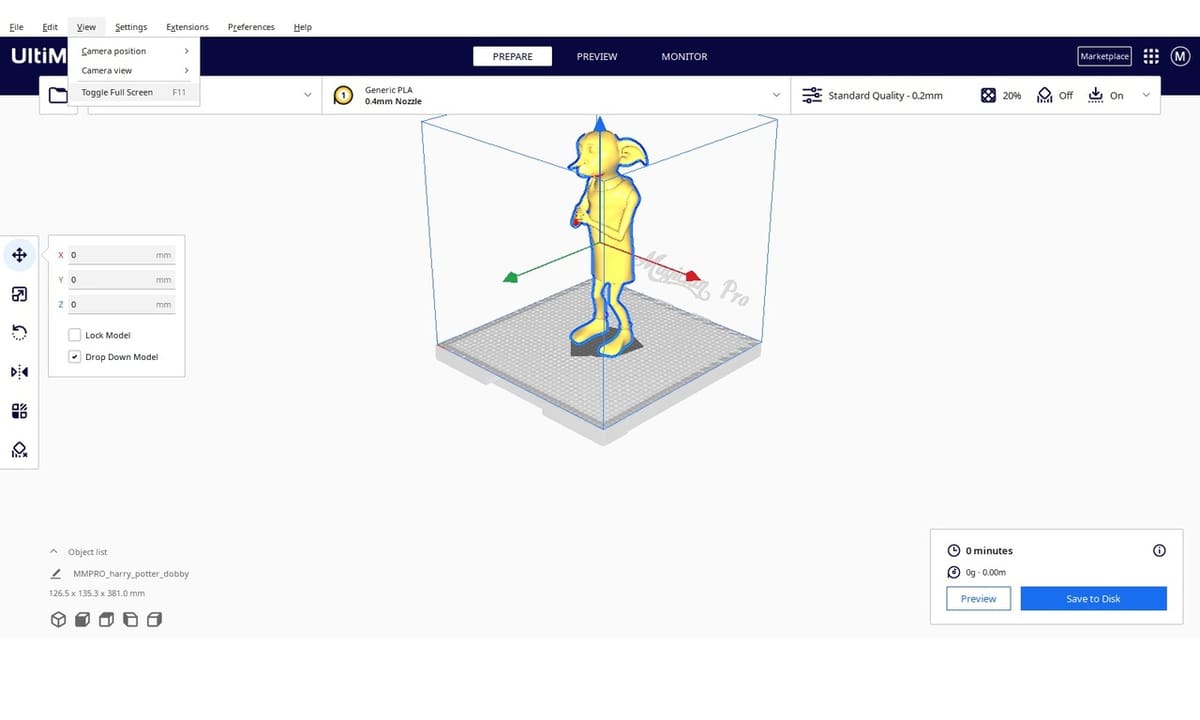Click Save to Disk button

pyautogui.click(x=1093, y=598)
